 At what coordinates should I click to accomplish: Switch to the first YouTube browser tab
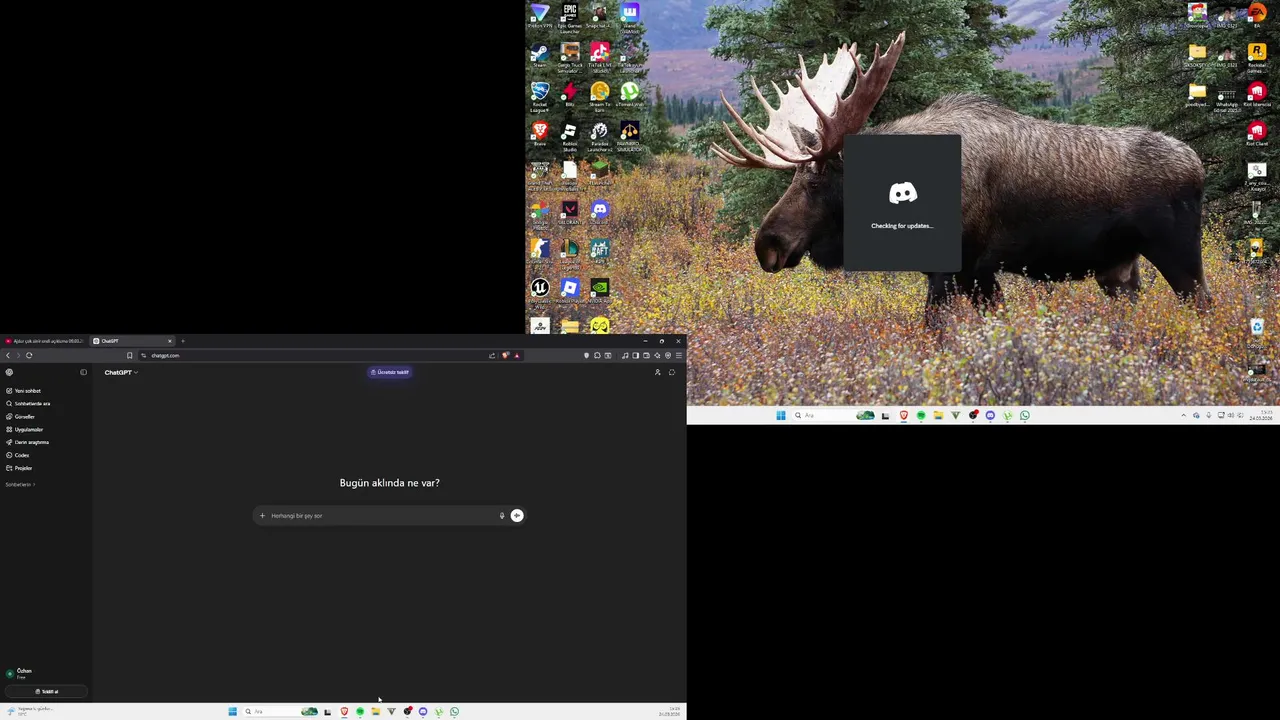[44, 341]
